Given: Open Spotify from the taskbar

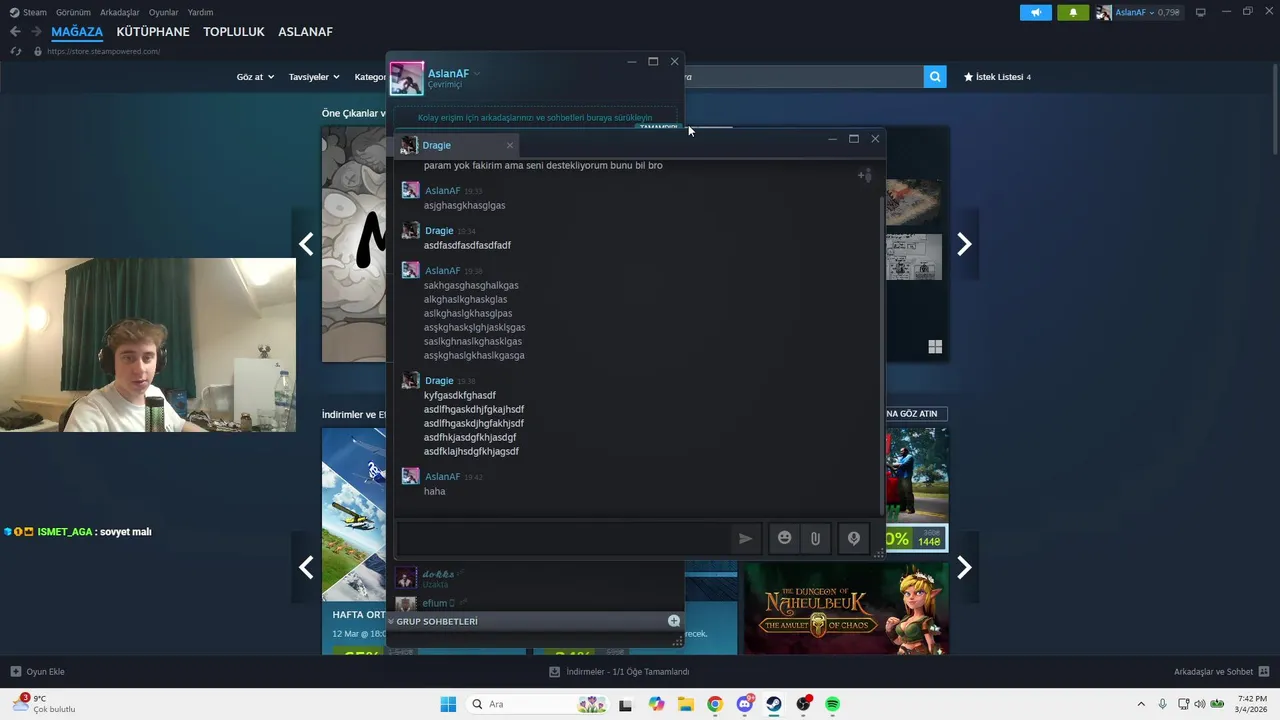Looking at the screenshot, I should (x=833, y=704).
